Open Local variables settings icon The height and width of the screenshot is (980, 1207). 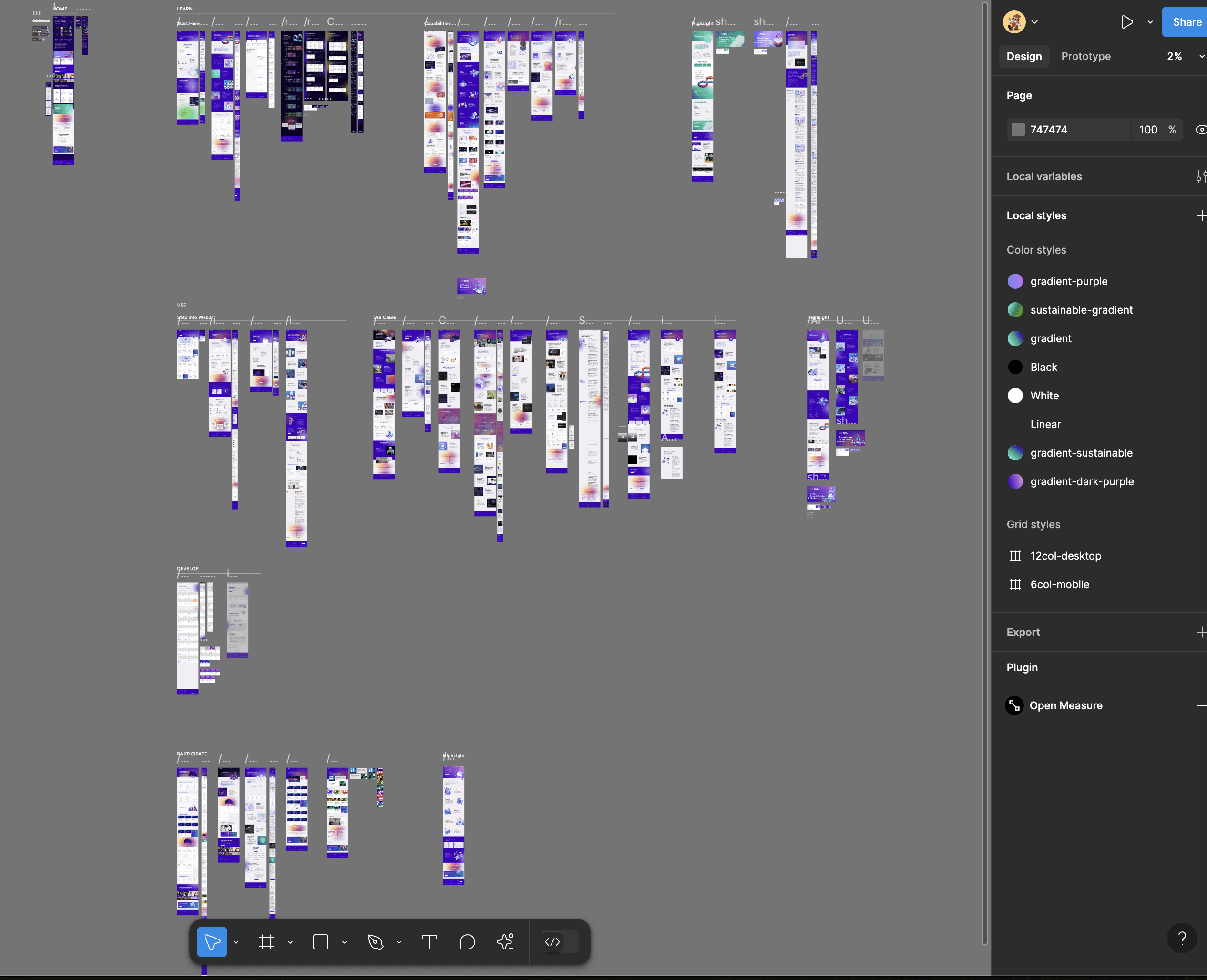pos(1201,177)
